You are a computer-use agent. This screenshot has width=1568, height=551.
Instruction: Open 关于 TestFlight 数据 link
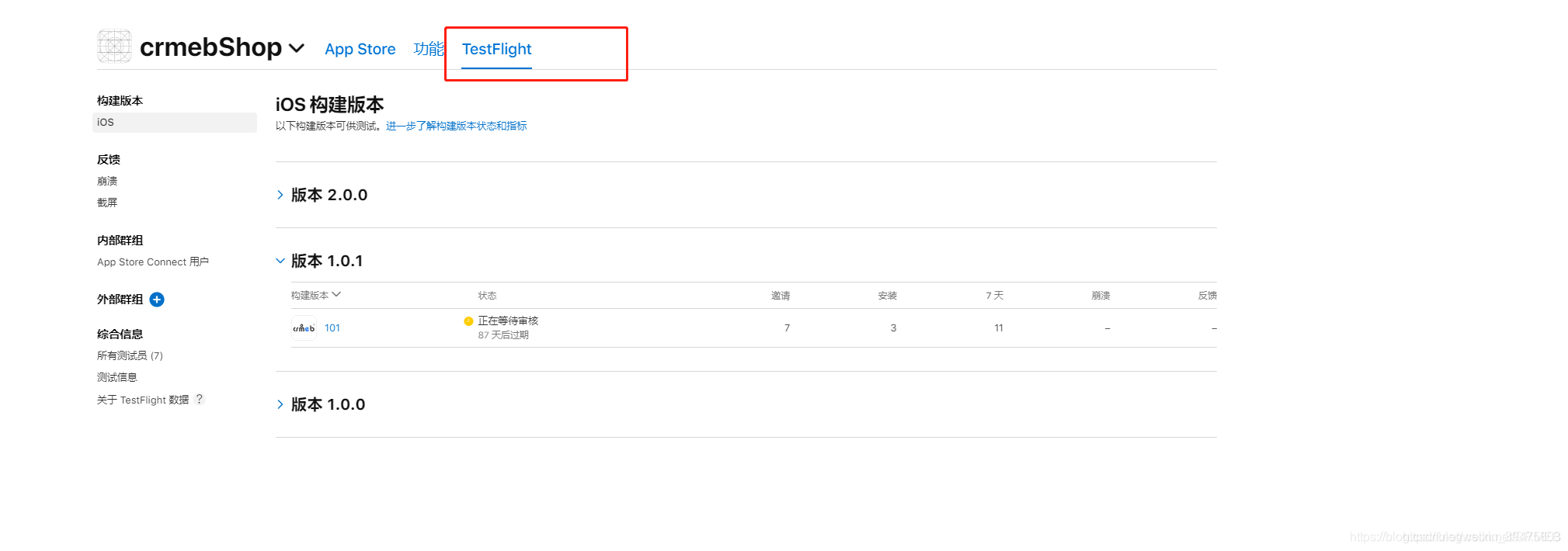pyautogui.click(x=143, y=400)
